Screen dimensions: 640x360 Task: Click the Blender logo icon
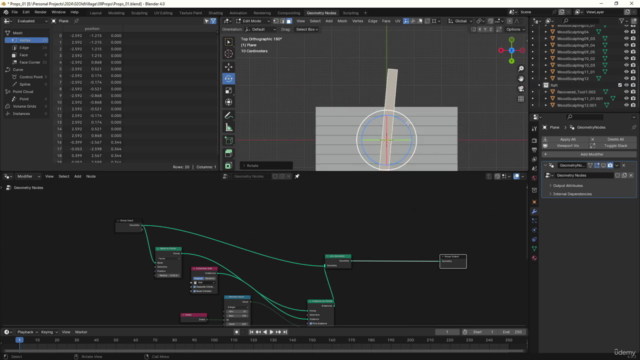click(x=6, y=12)
